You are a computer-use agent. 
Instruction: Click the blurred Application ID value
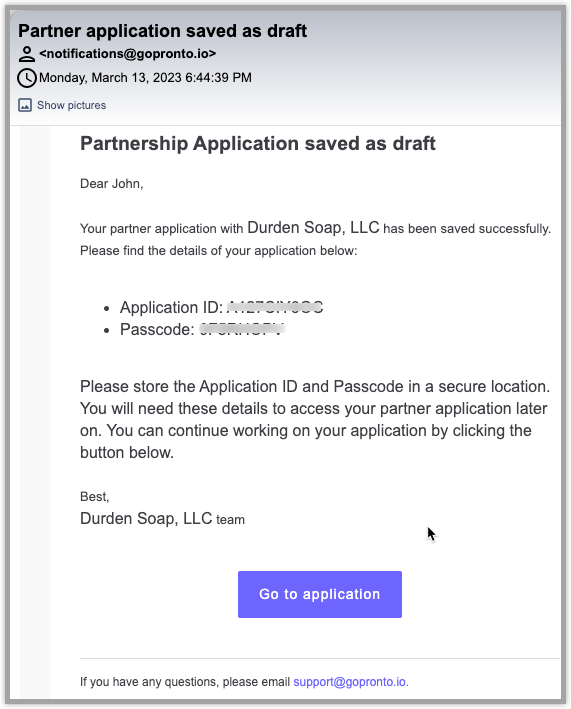point(274,307)
